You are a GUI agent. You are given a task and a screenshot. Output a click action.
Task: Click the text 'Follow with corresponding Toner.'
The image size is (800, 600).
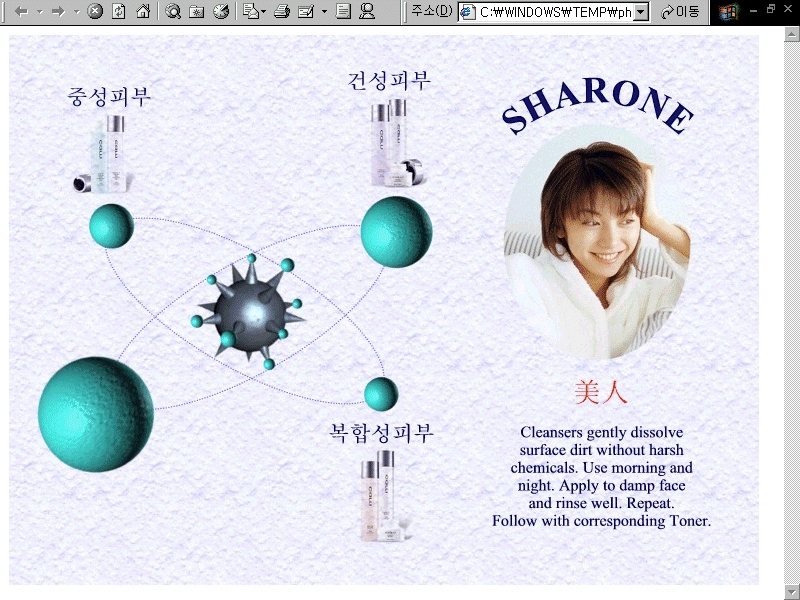pyautogui.click(x=602, y=521)
